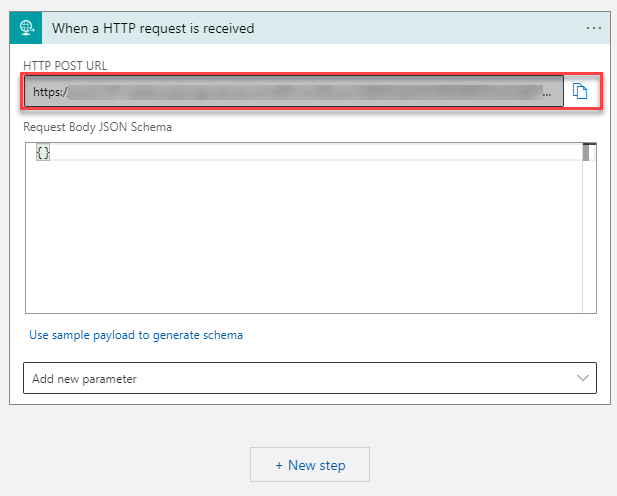Image resolution: width=617 pixels, height=496 pixels.
Task: Copy the HTTP POST URL
Action: 580,92
